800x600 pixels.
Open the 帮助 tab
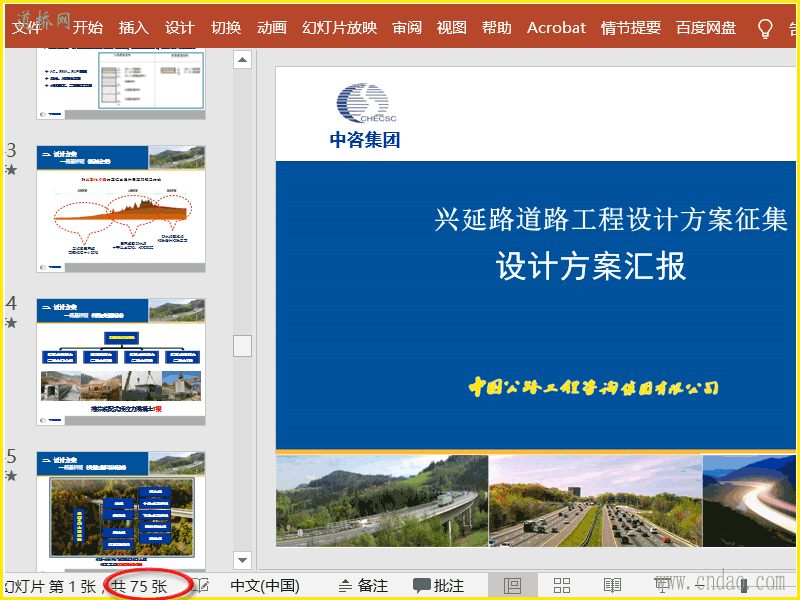tap(496, 28)
